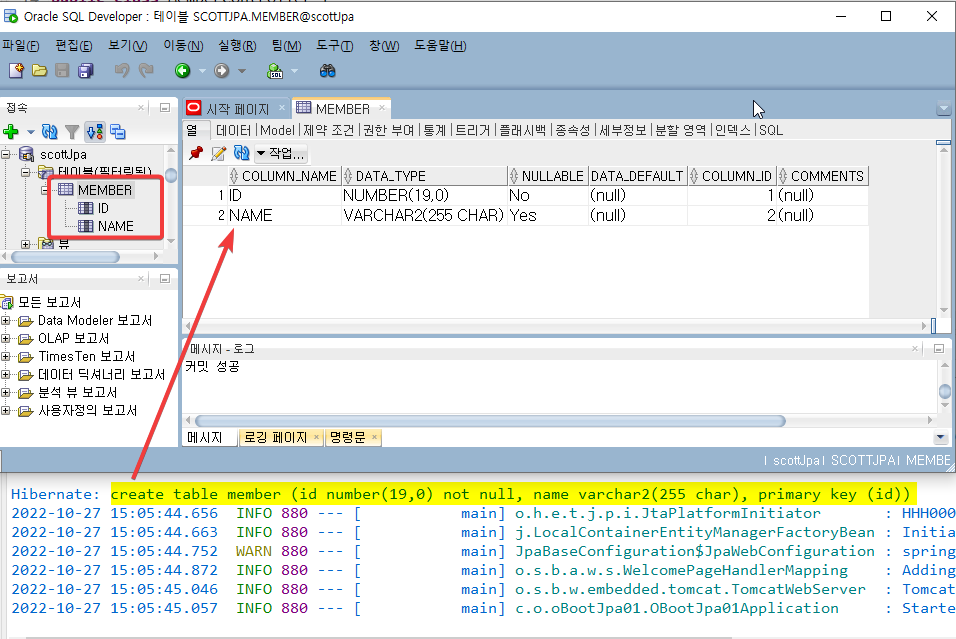Click the message log horizontal scrollbar
The width and height of the screenshot is (956, 639).
[x=490, y=421]
